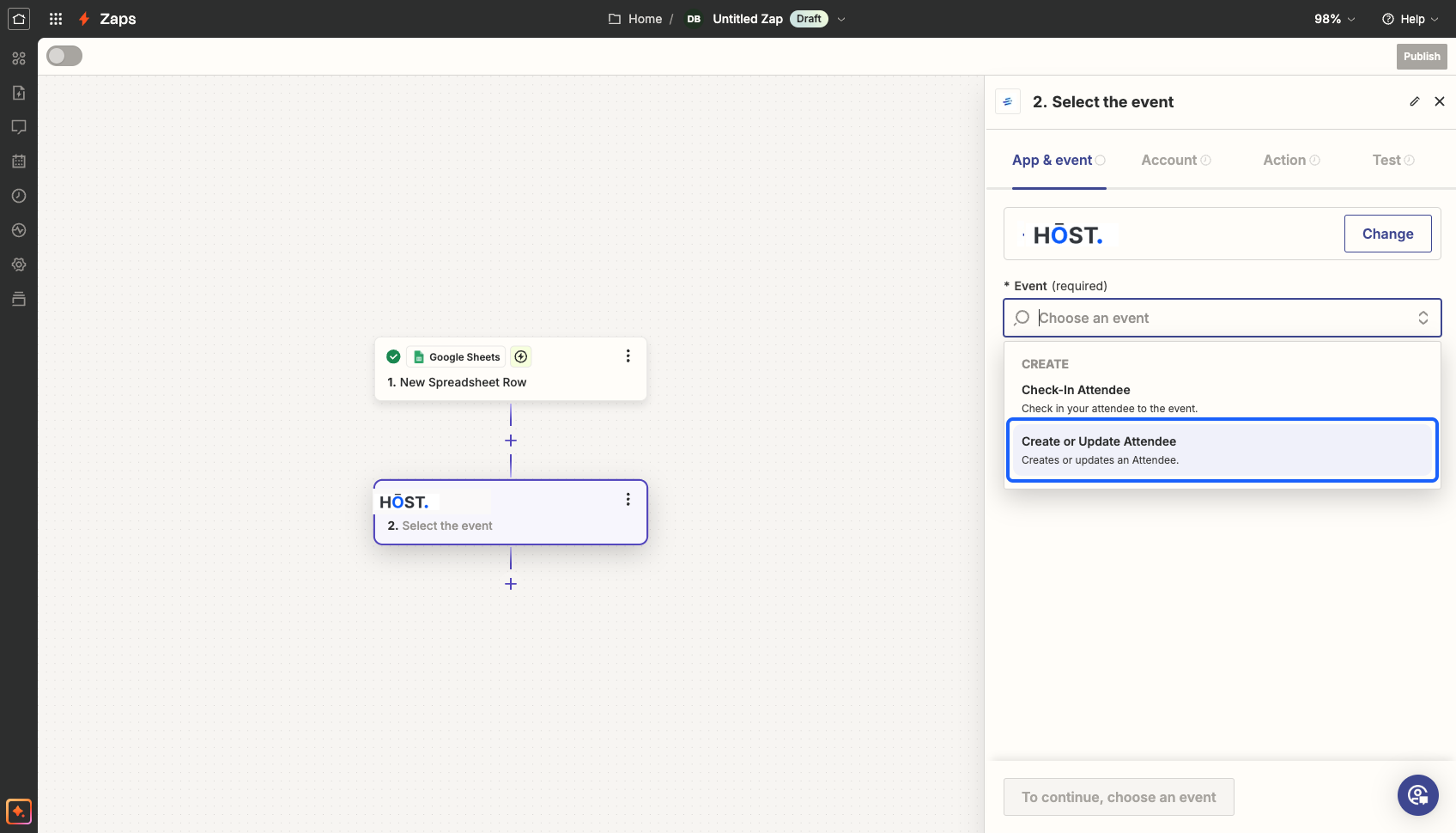Click the Help question mark icon
1456x833 pixels.
1388,19
